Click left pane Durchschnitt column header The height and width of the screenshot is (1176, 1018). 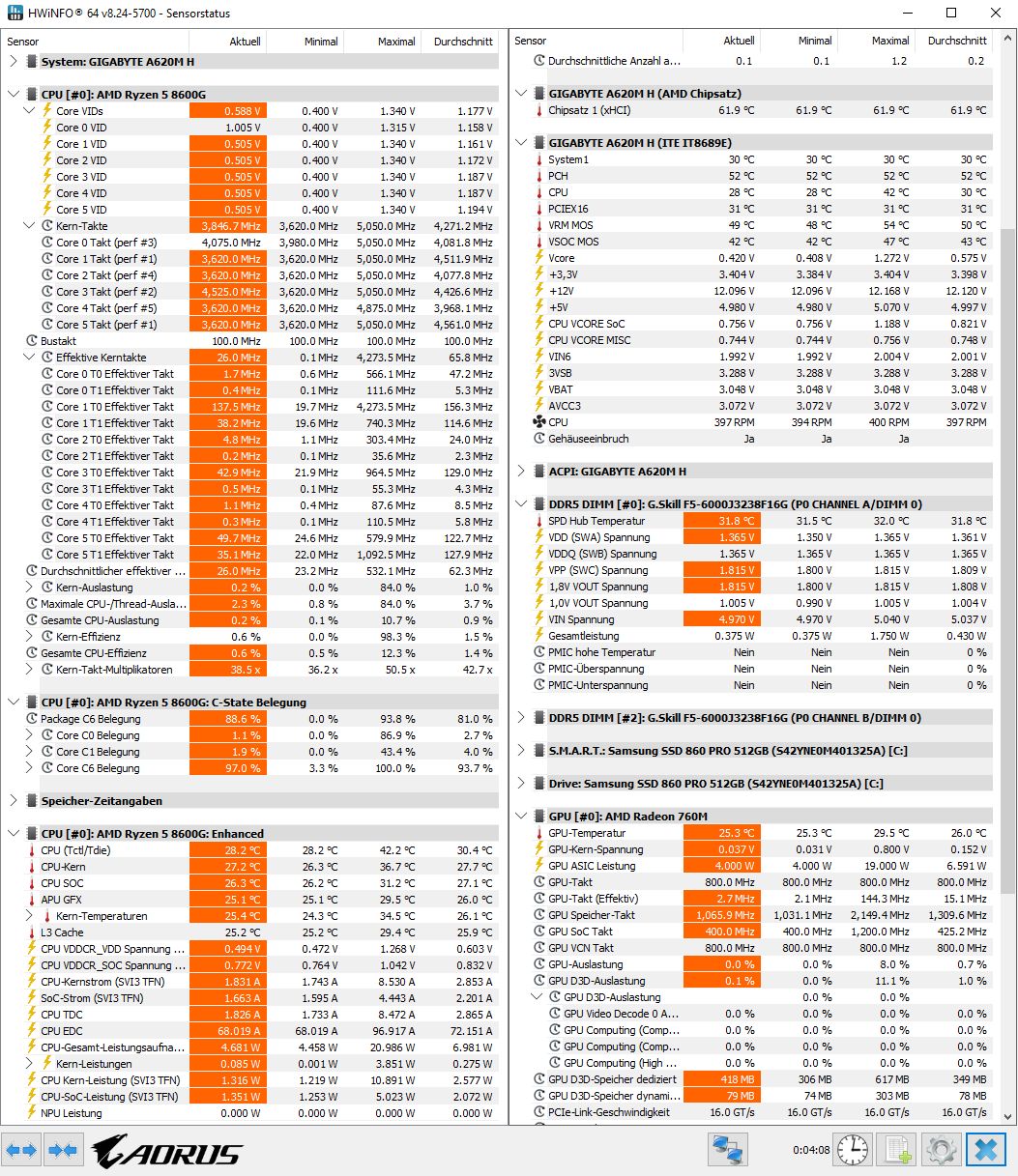pyautogui.click(x=459, y=42)
